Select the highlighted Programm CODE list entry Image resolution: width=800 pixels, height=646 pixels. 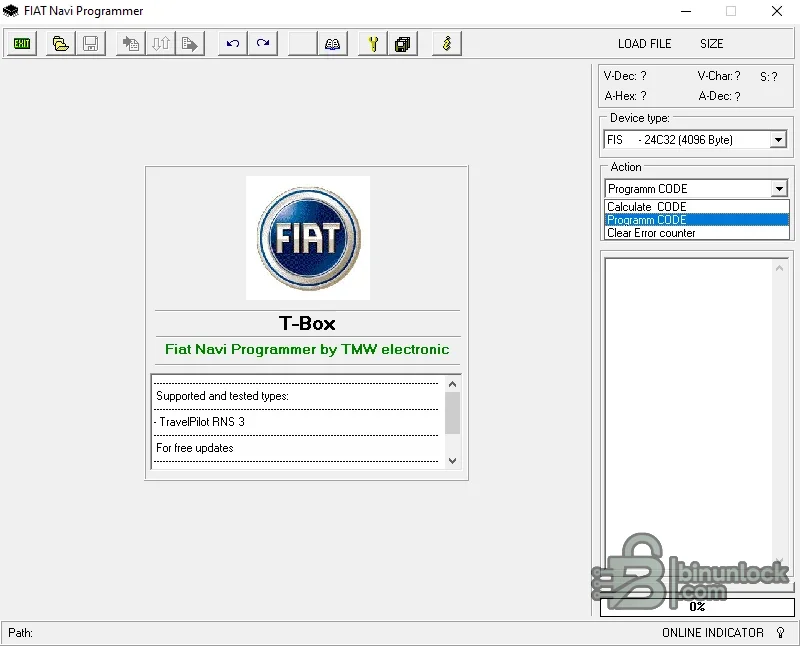point(697,220)
